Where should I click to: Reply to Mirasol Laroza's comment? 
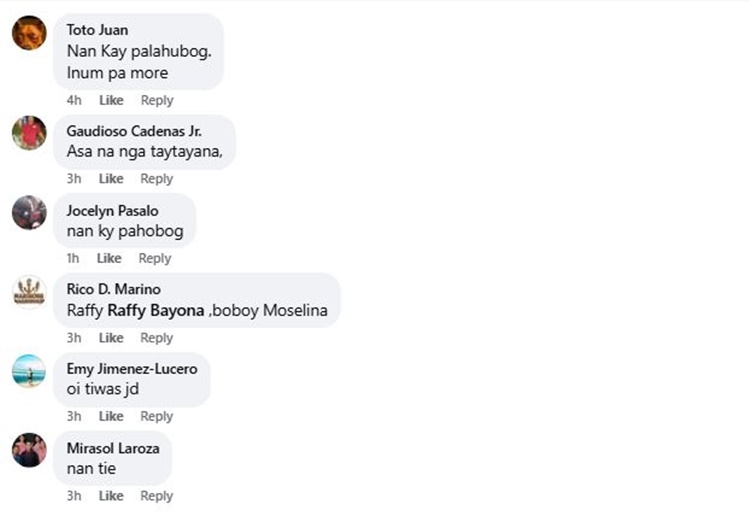click(156, 496)
